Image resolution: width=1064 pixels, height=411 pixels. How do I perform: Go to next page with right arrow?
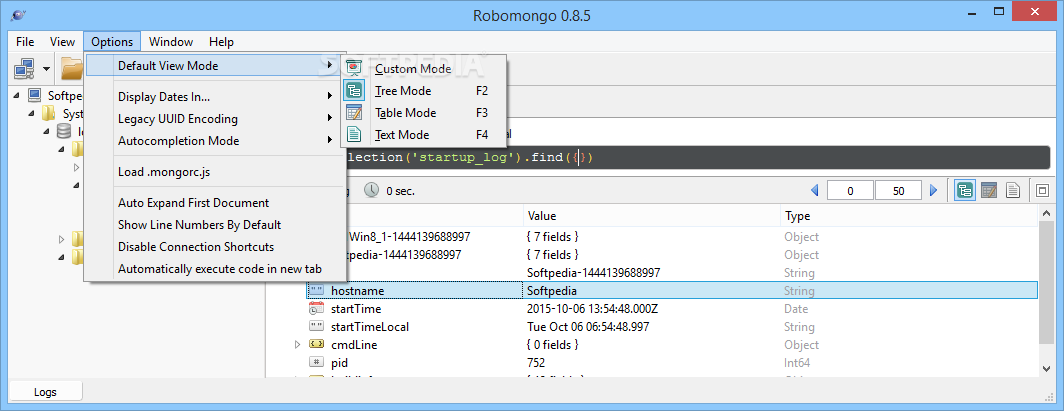(934, 191)
